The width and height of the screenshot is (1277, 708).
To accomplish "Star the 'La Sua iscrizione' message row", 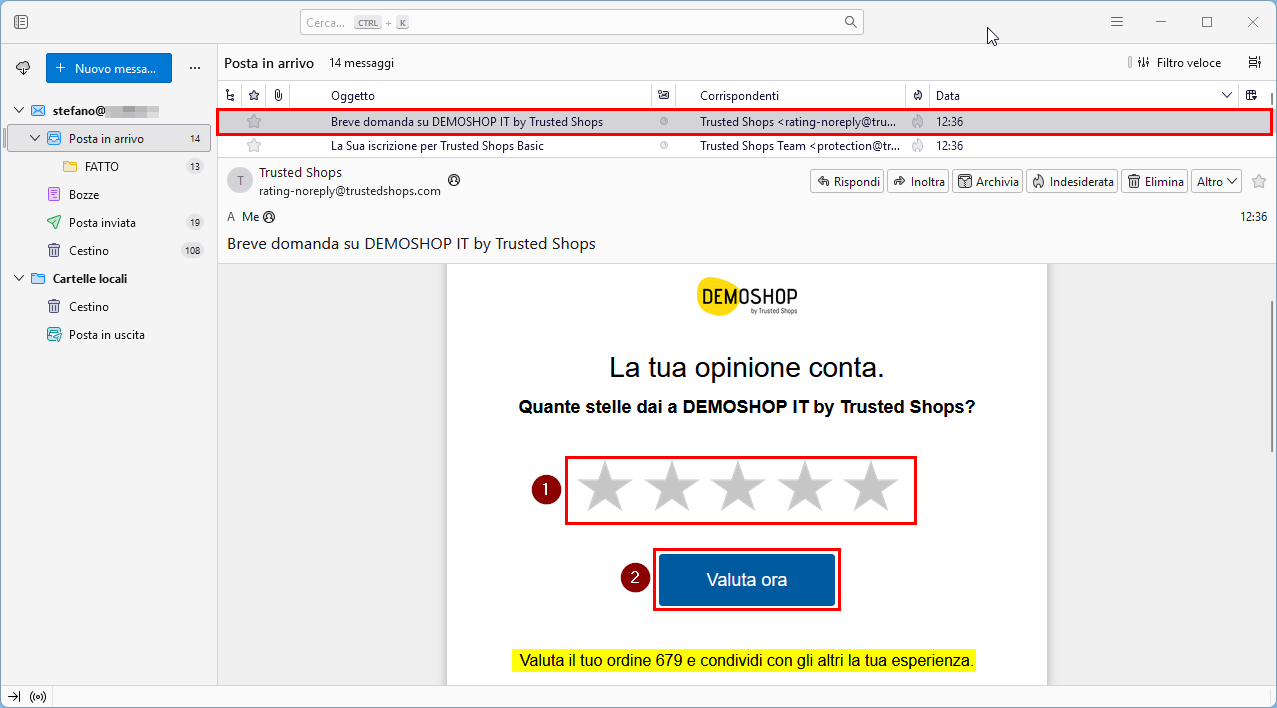I will tap(254, 146).
